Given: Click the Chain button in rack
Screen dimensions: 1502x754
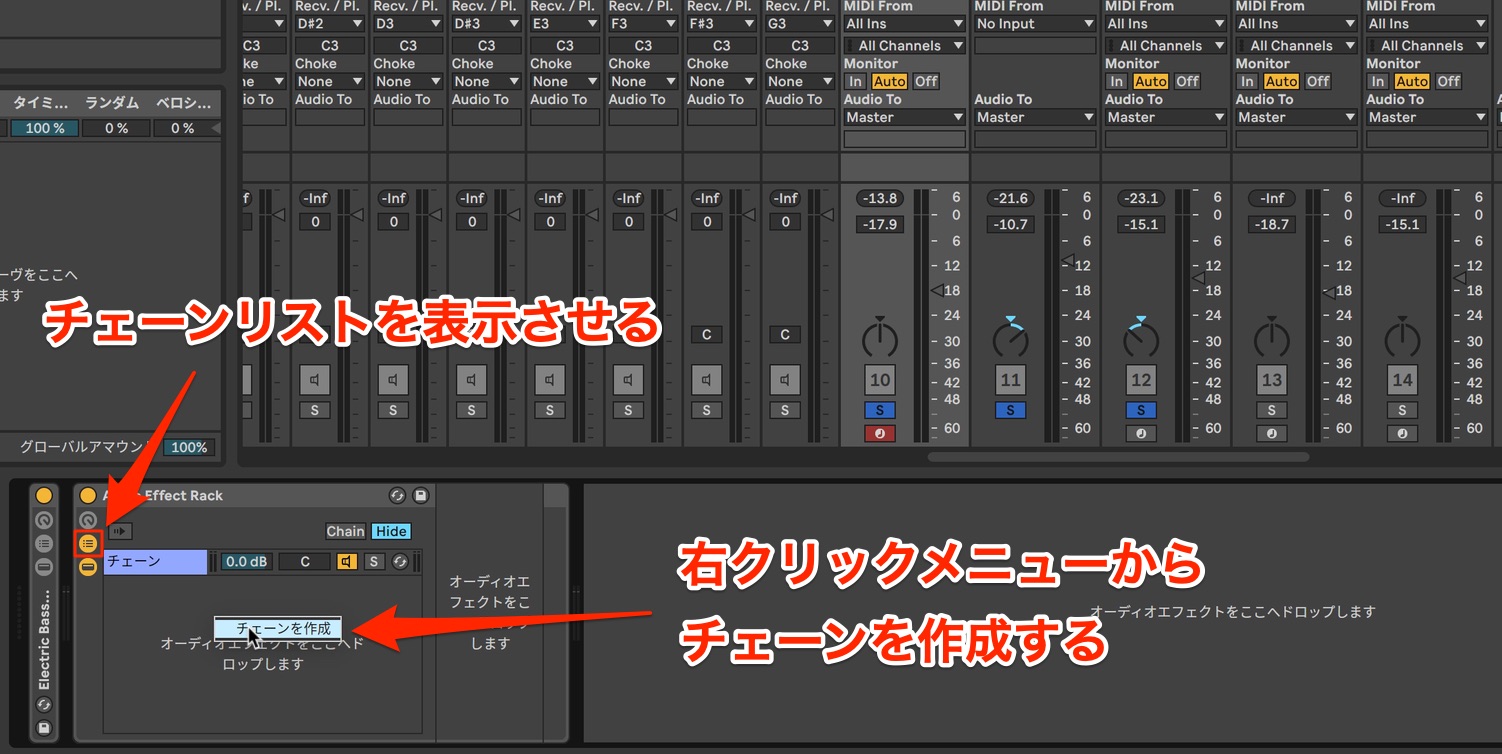Looking at the screenshot, I should (346, 531).
